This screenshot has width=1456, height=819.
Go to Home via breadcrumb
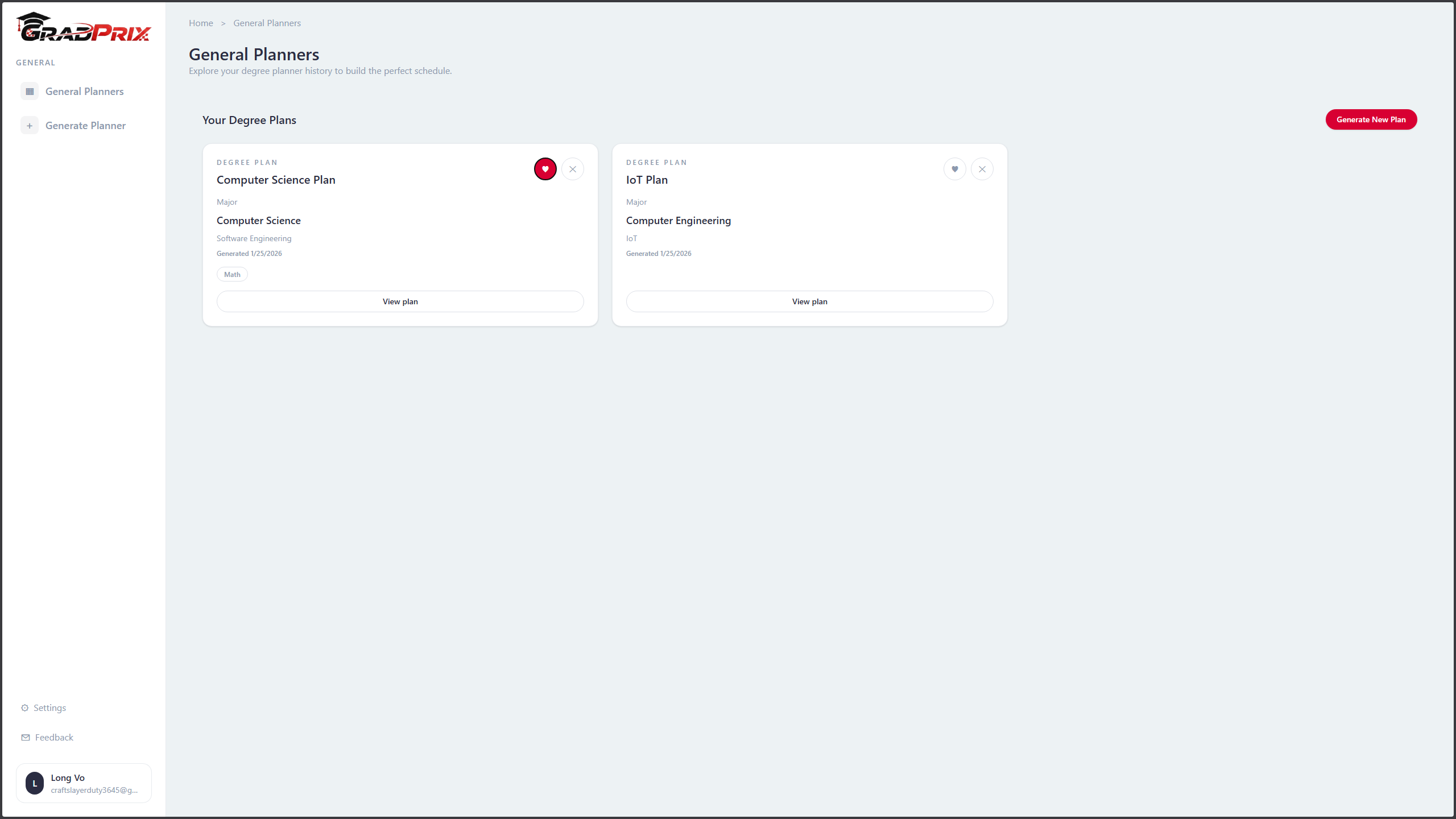[201, 23]
